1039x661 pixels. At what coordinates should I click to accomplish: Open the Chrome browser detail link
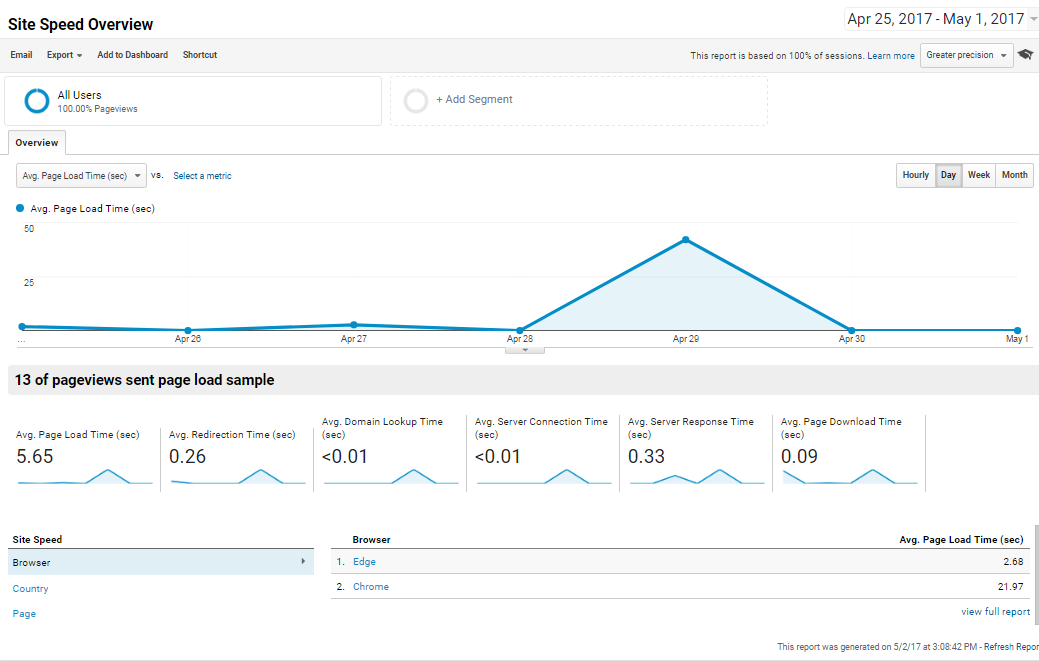(370, 586)
